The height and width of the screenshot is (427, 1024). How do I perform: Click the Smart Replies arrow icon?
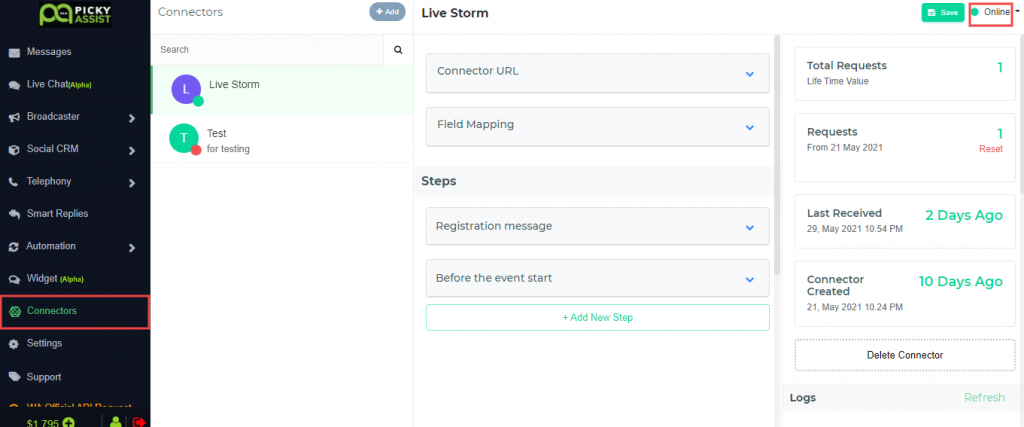(14, 214)
